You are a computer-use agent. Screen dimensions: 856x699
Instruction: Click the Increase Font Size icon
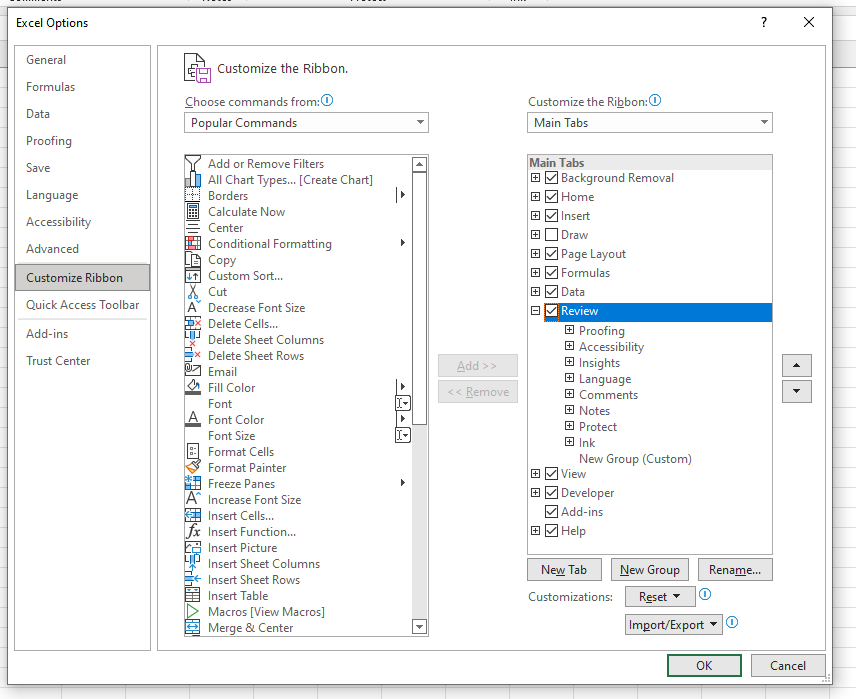193,499
